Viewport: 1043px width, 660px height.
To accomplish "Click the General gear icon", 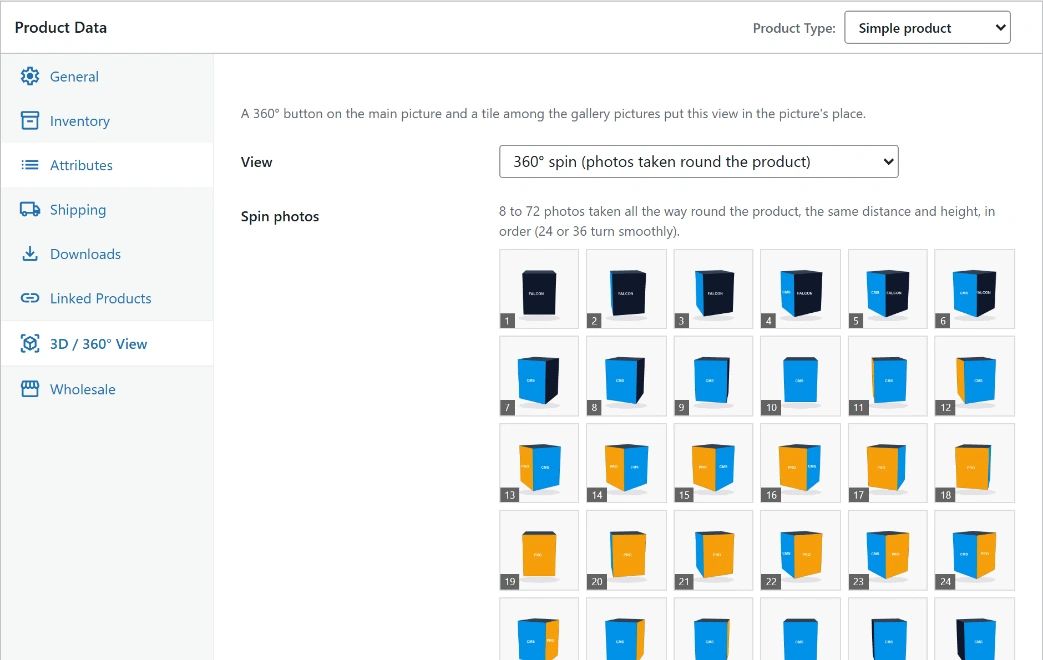I will (29, 77).
